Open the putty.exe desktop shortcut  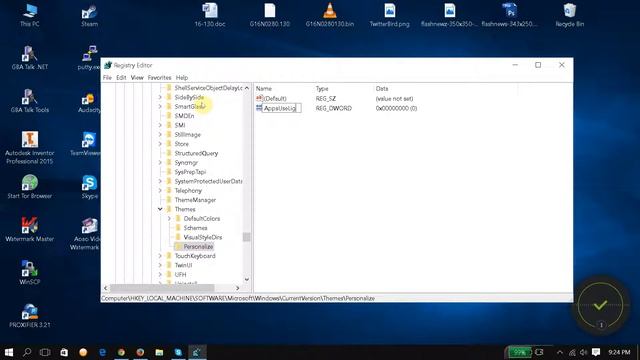(89, 58)
